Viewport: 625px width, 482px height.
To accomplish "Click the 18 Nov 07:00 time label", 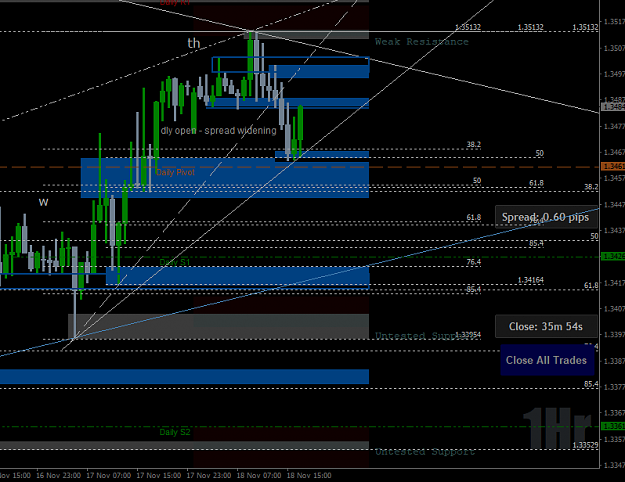I will (259, 476).
